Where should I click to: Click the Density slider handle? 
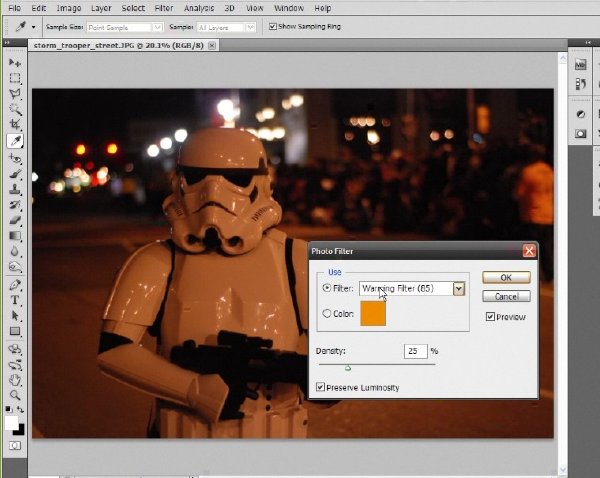[348, 368]
